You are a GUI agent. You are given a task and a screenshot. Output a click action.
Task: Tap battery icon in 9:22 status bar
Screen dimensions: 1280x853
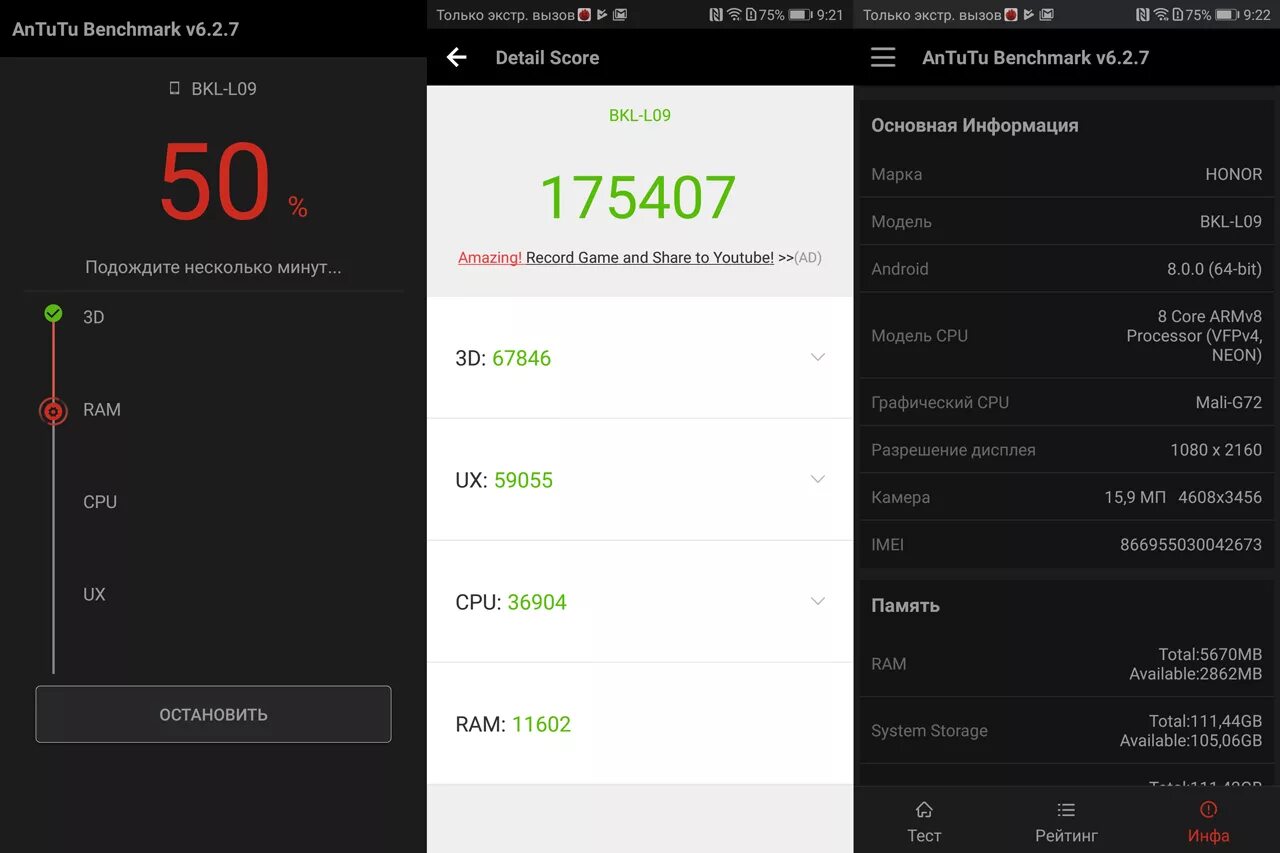click(x=1226, y=15)
